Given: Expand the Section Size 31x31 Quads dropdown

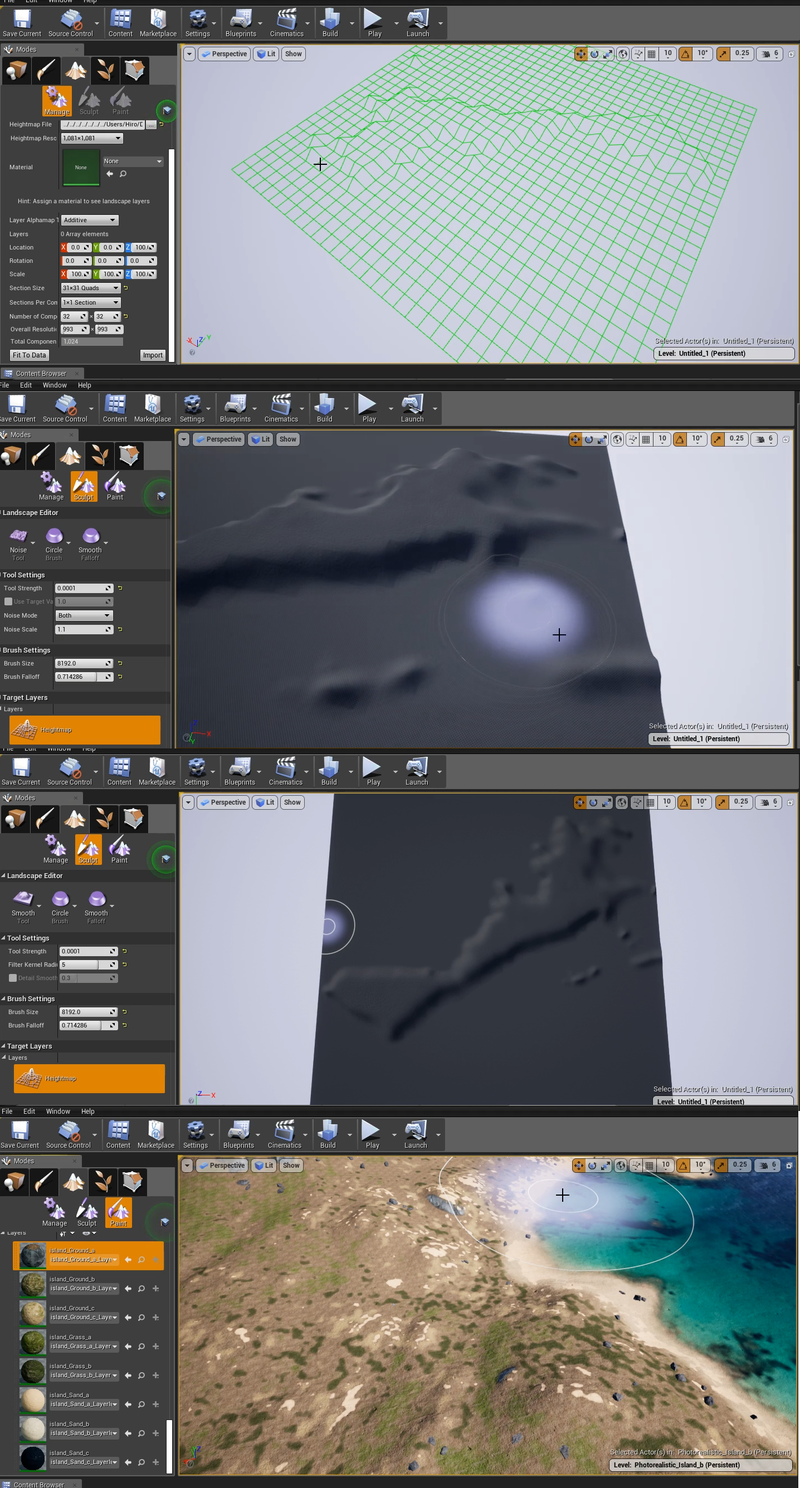Looking at the screenshot, I should (91, 288).
